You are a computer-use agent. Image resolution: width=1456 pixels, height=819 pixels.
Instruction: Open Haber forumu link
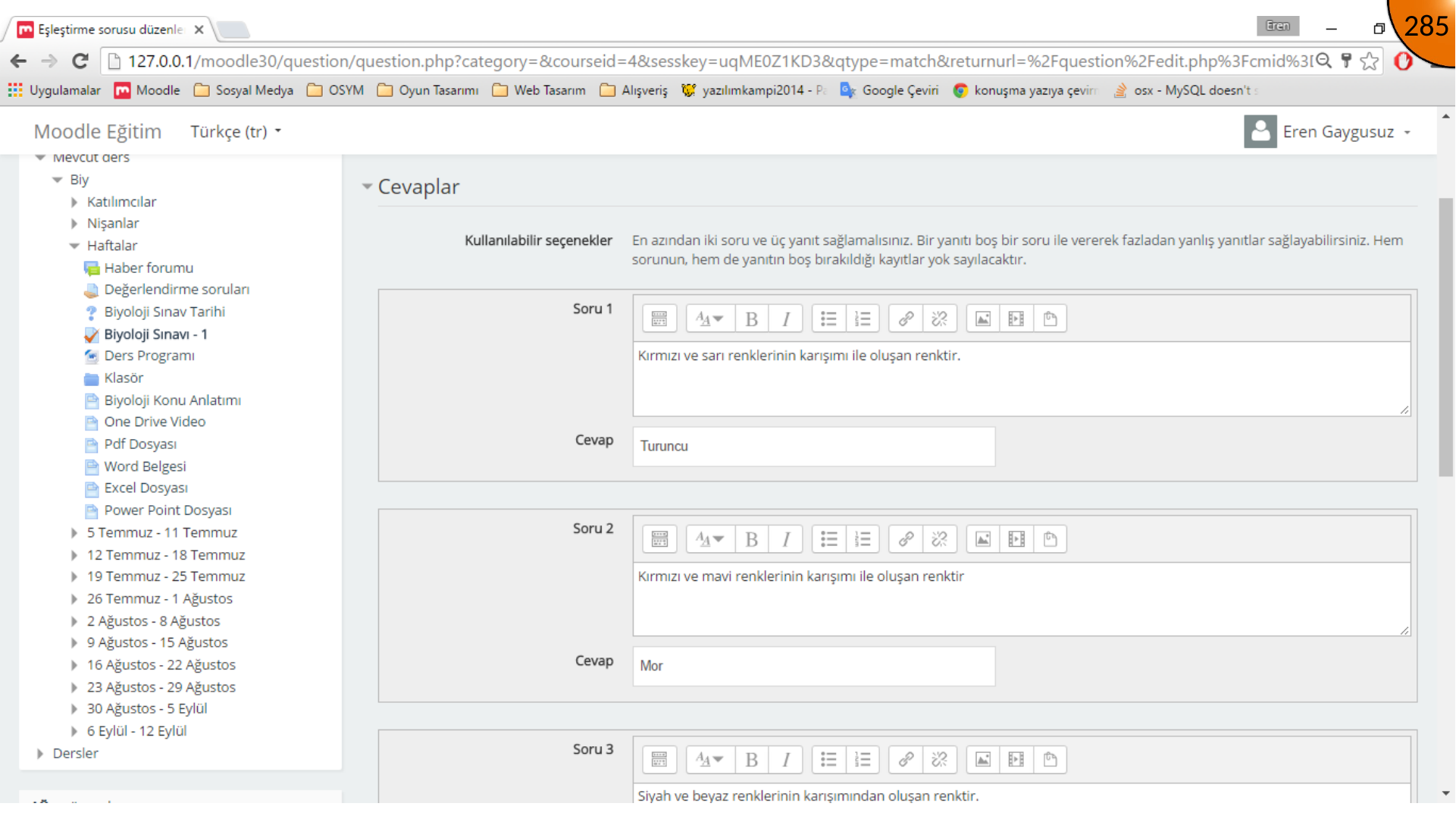(149, 268)
